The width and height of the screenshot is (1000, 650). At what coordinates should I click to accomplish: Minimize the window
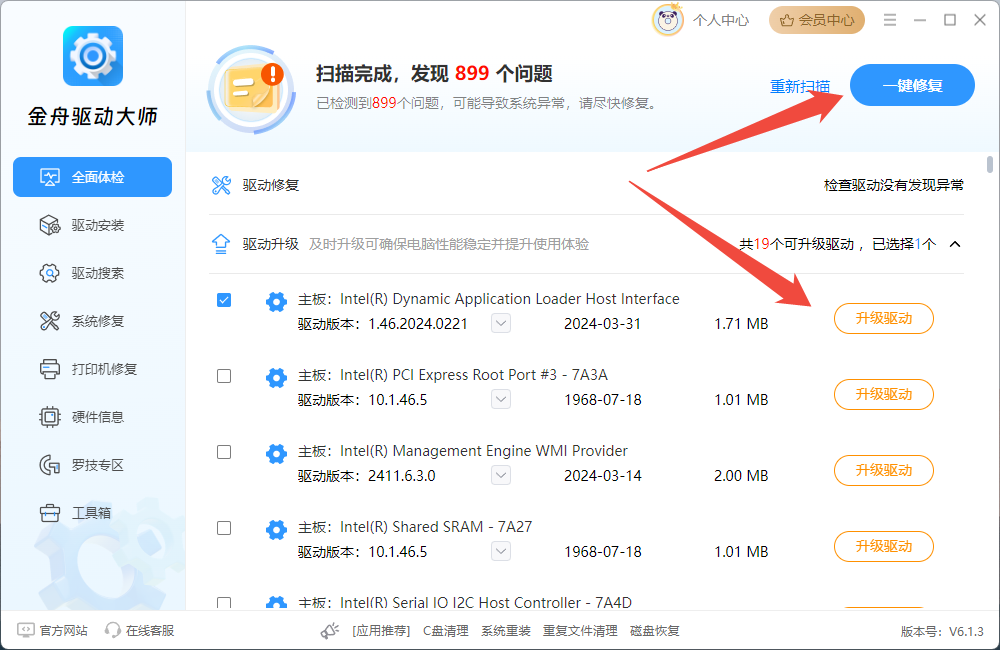click(920, 20)
